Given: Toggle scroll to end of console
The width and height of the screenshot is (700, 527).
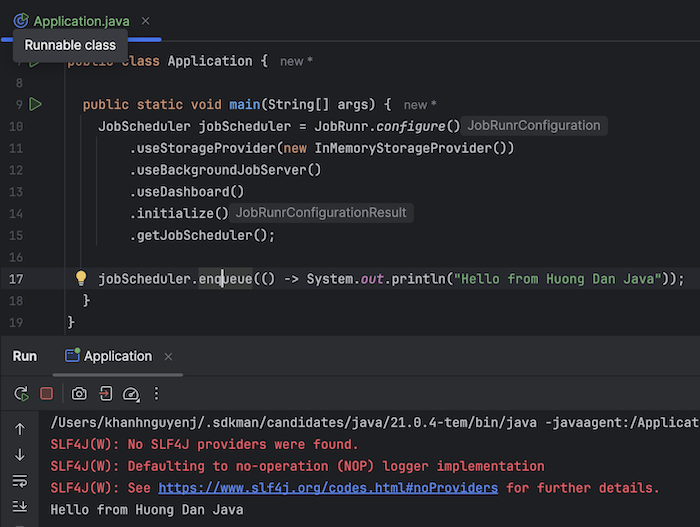Looking at the screenshot, I should [20, 506].
